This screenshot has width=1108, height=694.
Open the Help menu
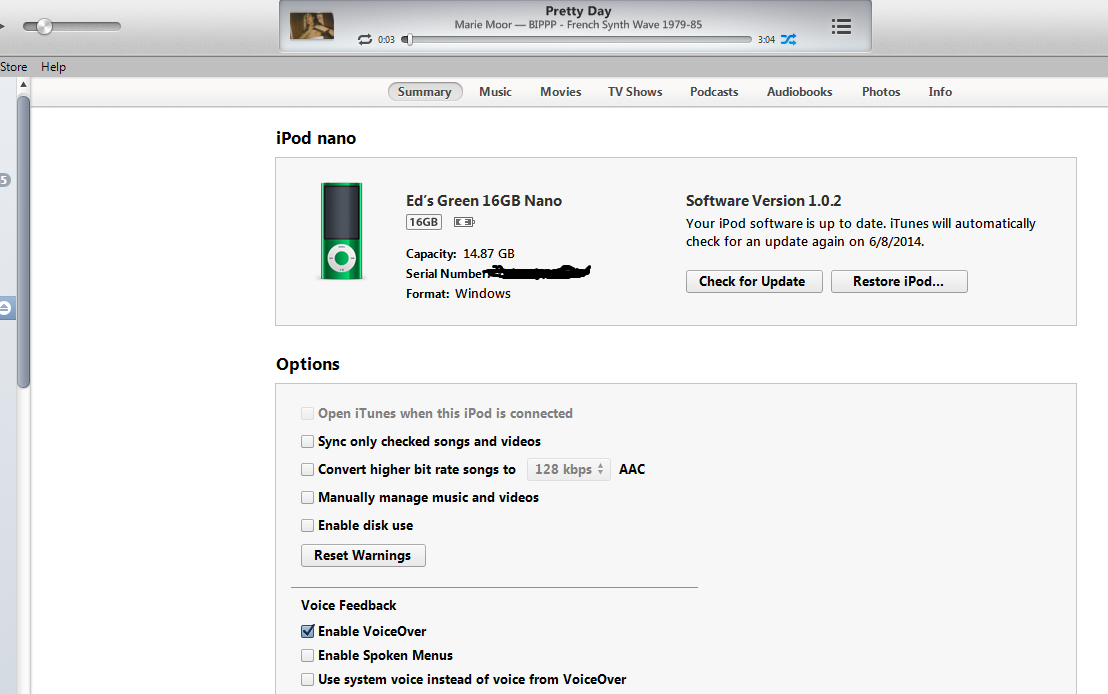(x=53, y=67)
